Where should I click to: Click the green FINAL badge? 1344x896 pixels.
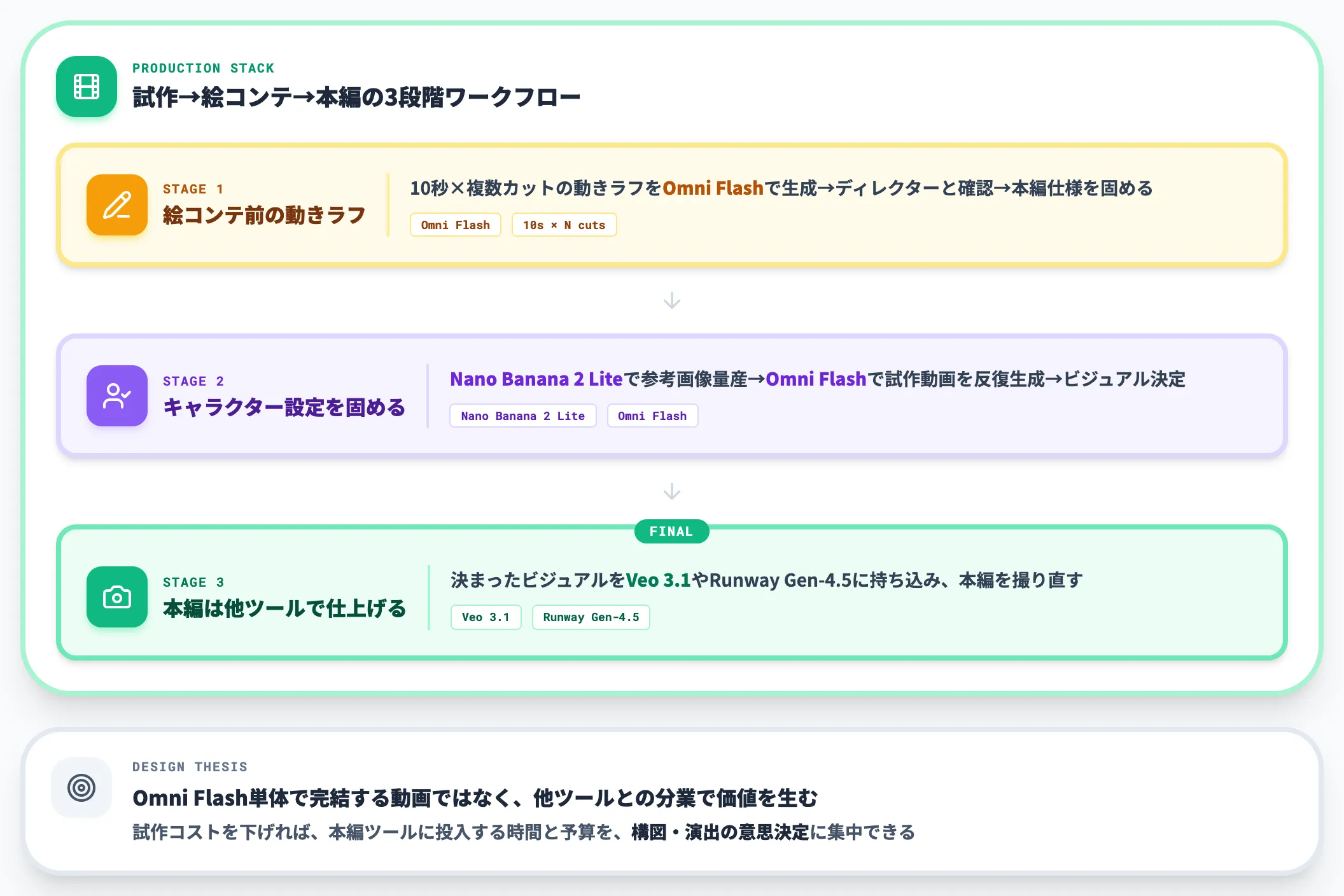(672, 531)
